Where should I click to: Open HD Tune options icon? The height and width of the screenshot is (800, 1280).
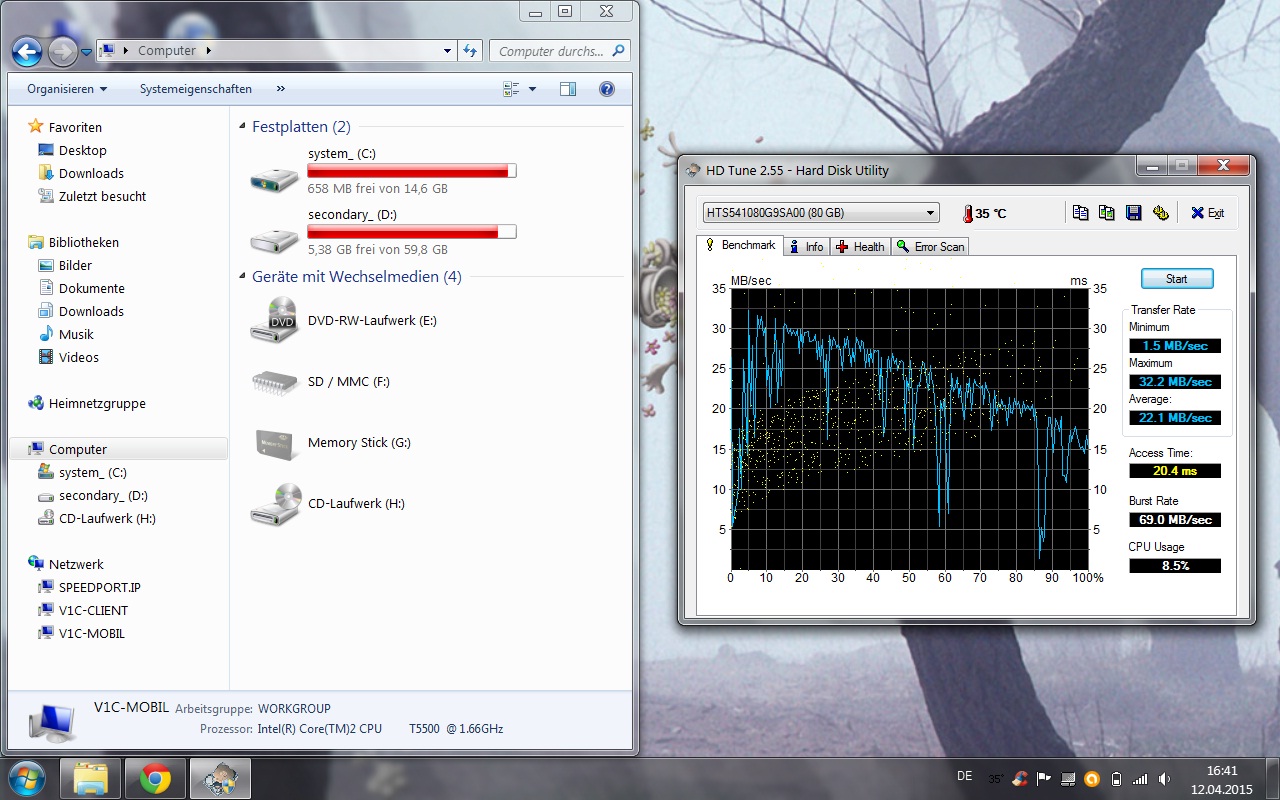point(1160,213)
